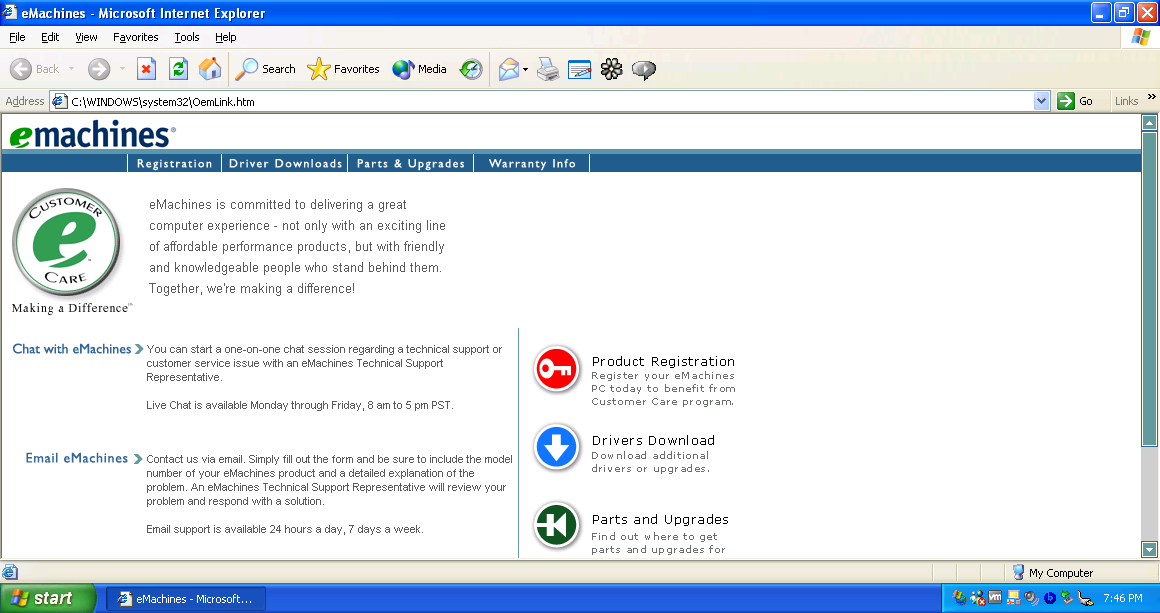The width and height of the screenshot is (1160, 613).
Task: Open the Mail button dropdown arrow
Action: click(526, 70)
